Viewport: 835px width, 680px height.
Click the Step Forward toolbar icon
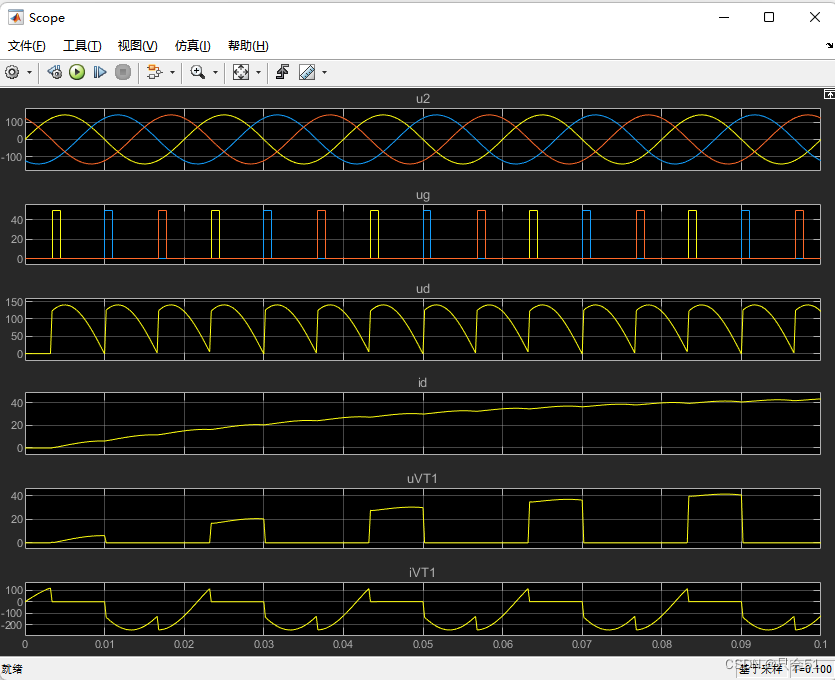coord(100,72)
